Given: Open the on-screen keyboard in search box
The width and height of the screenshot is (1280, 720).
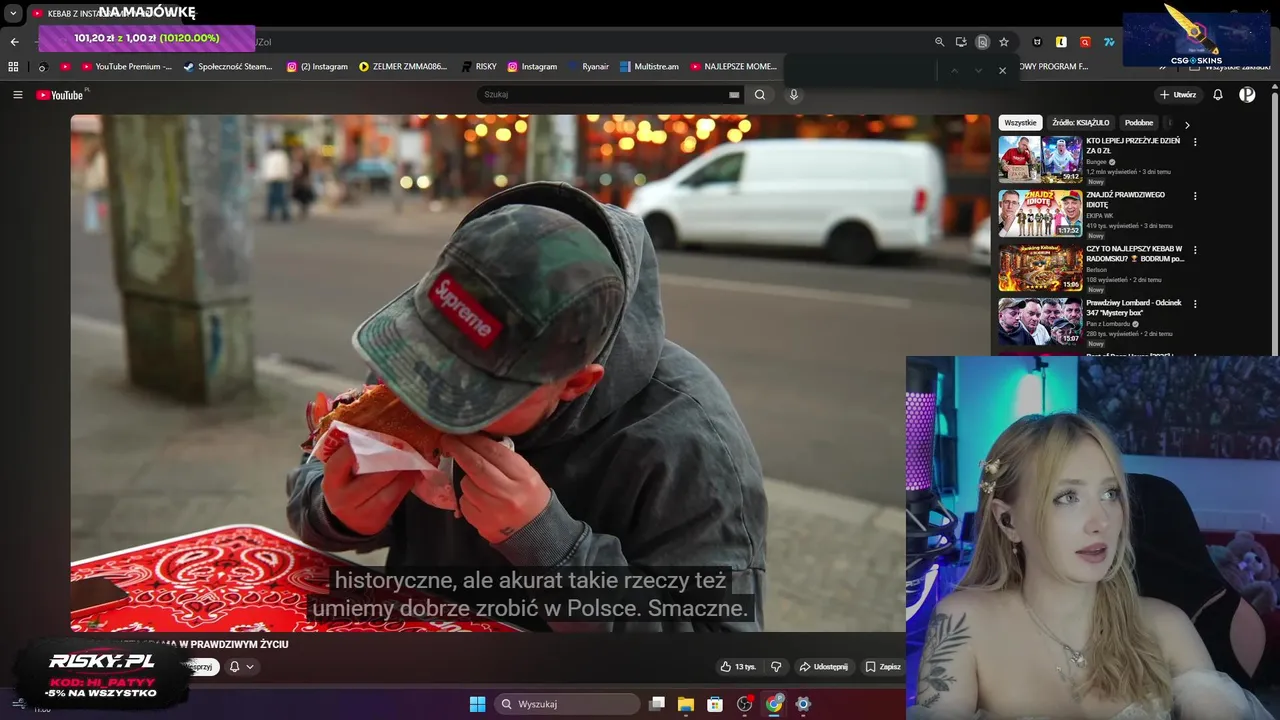Looking at the screenshot, I should point(734,95).
